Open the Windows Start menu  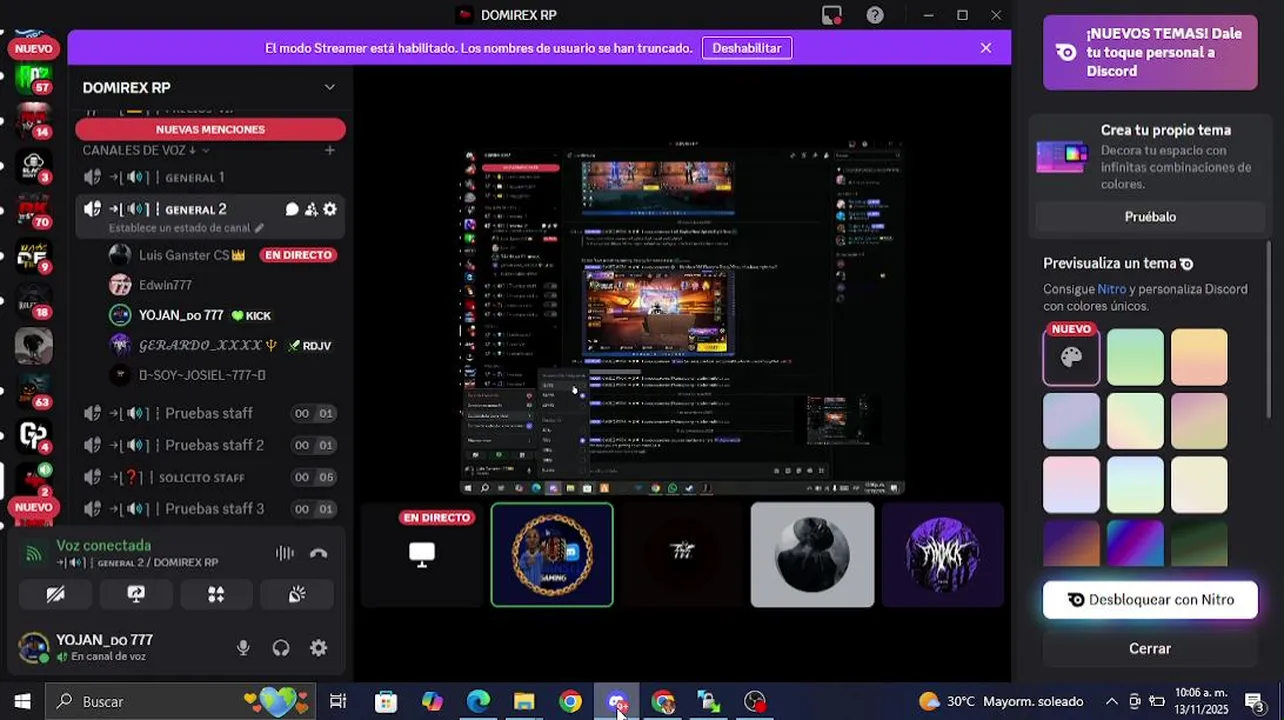point(22,701)
